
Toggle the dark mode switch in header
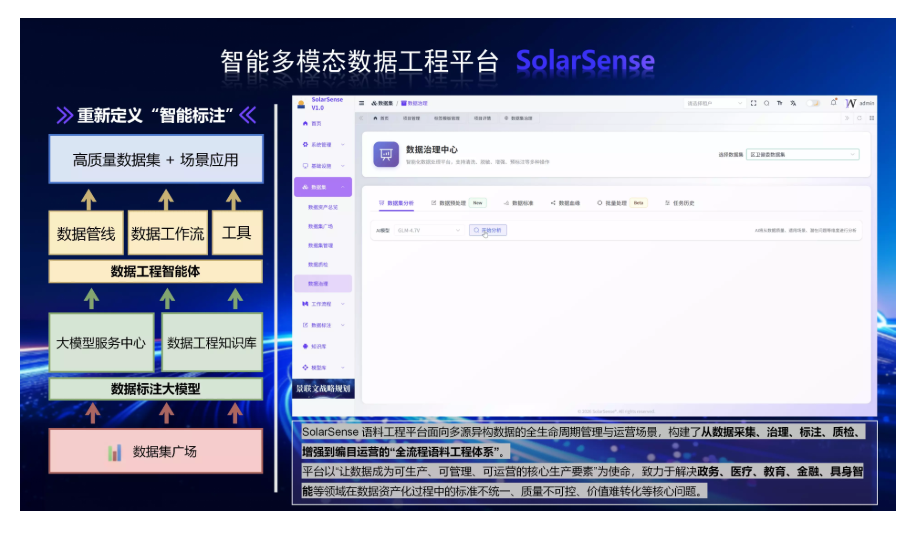click(814, 103)
